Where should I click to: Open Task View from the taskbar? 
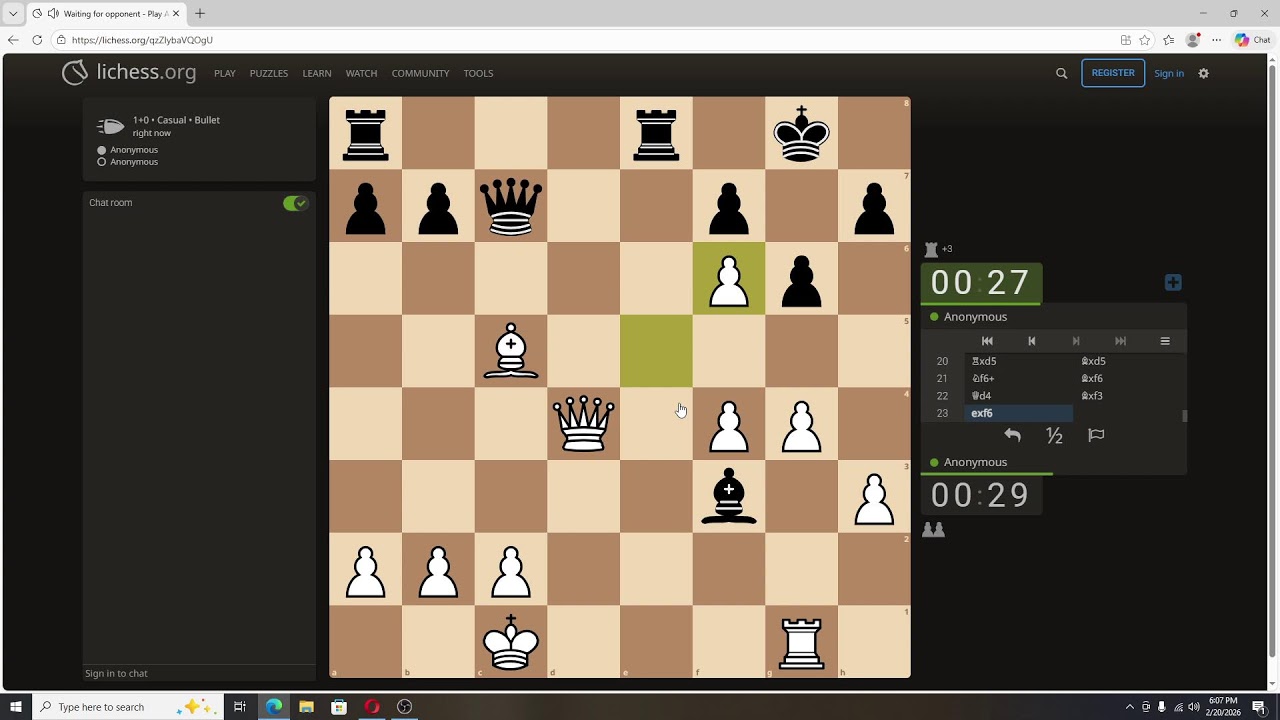click(x=240, y=707)
